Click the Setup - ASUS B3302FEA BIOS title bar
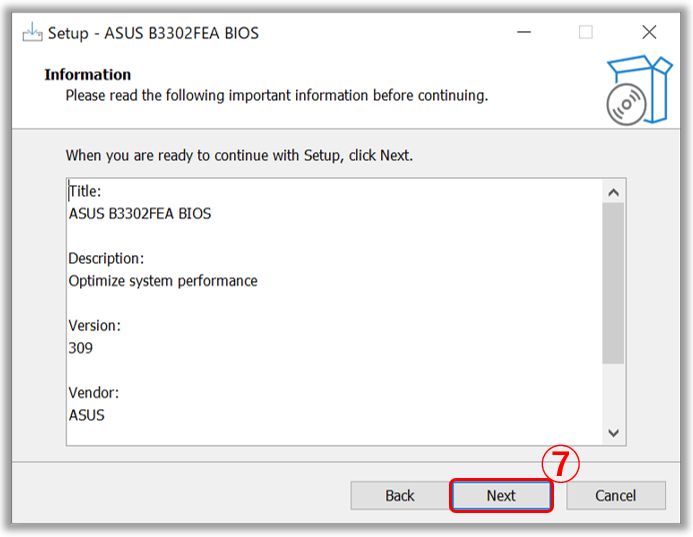Screen dimensions: 693x537 (x=153, y=33)
